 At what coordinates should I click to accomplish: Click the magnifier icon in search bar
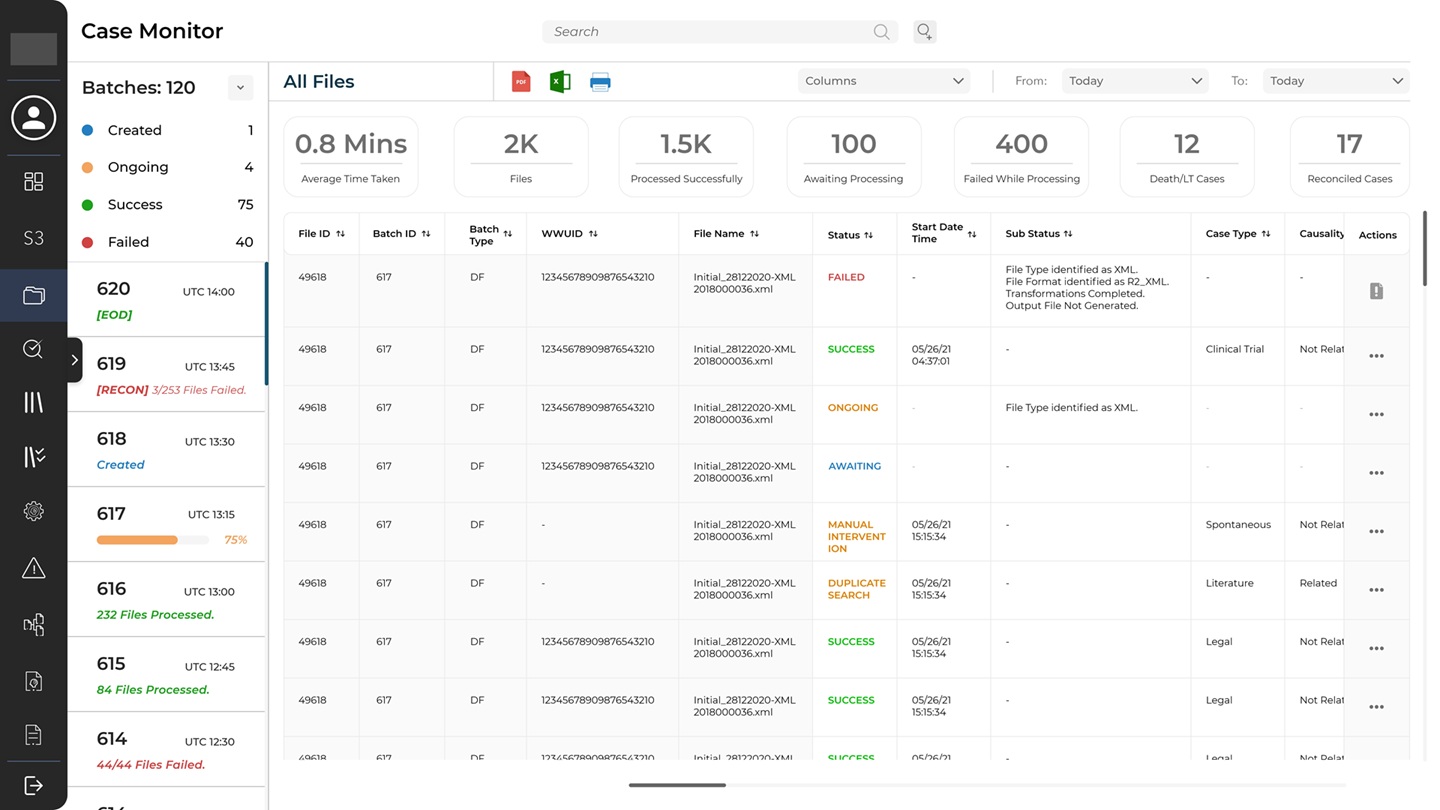tap(881, 32)
